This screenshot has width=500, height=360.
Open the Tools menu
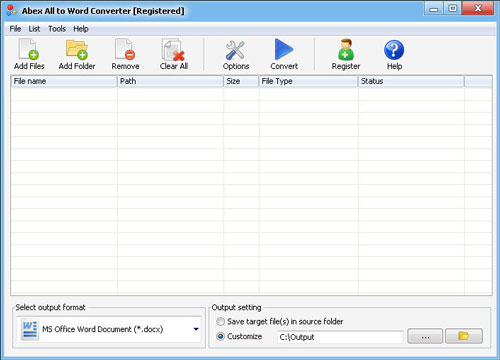[x=57, y=29]
